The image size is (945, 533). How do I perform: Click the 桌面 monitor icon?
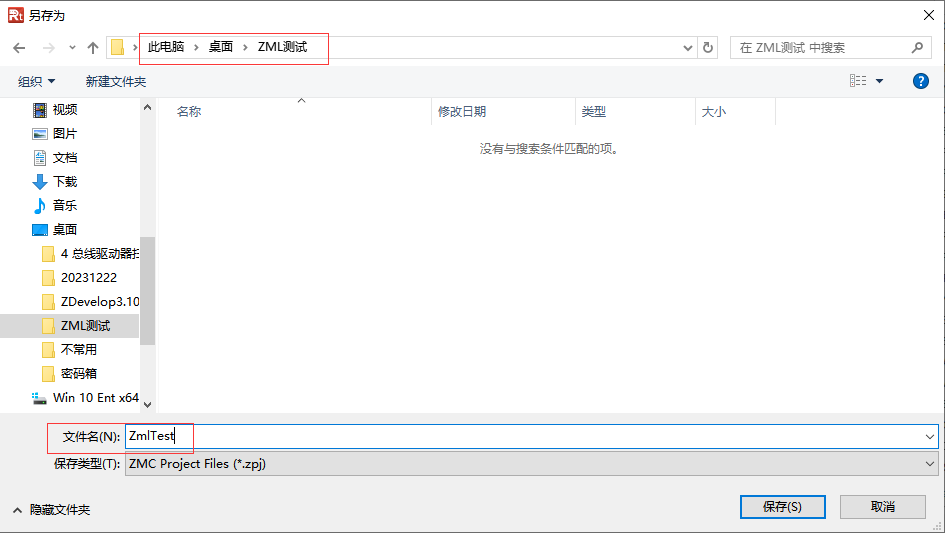(40, 230)
